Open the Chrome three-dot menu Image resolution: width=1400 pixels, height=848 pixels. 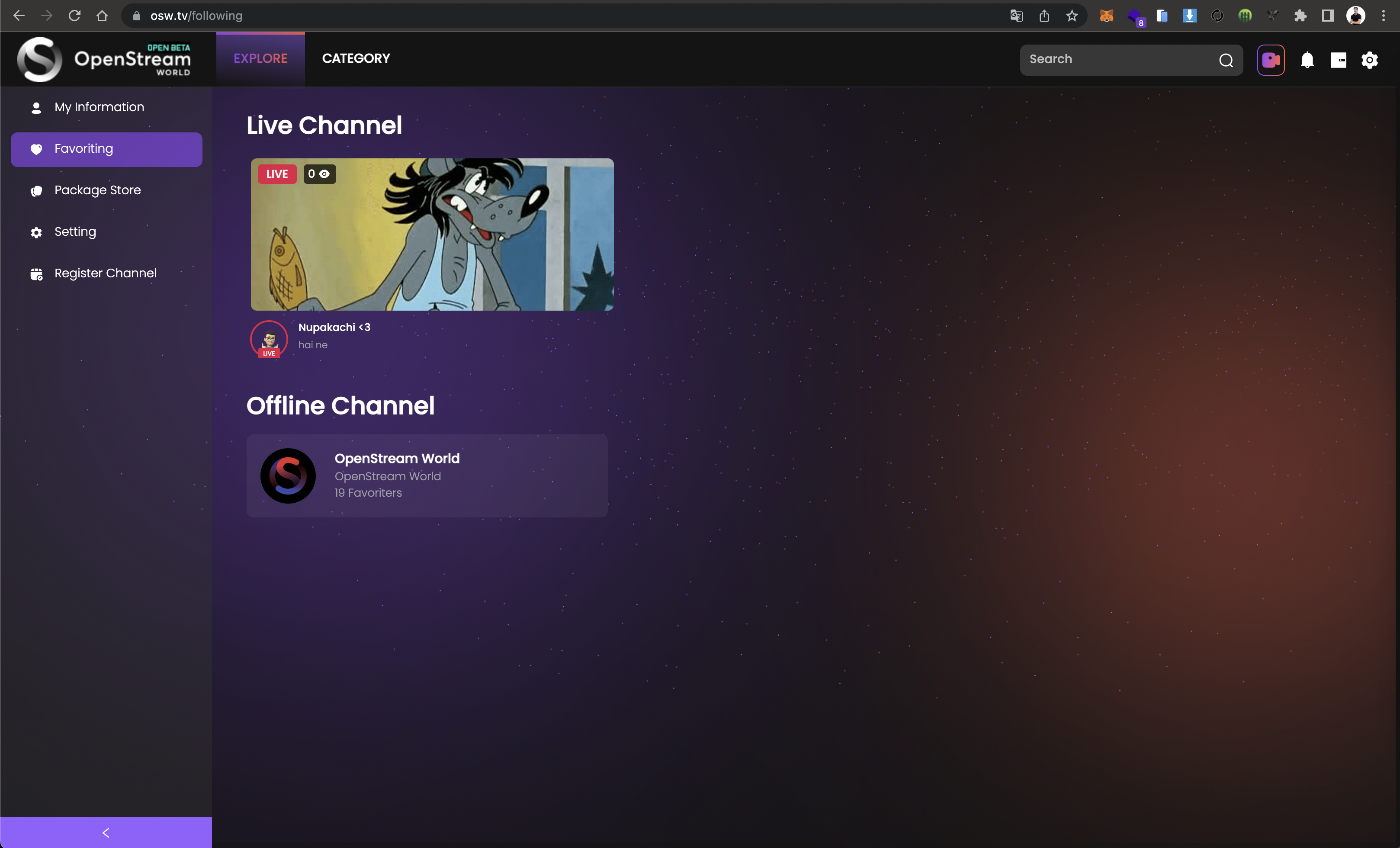click(1384, 16)
